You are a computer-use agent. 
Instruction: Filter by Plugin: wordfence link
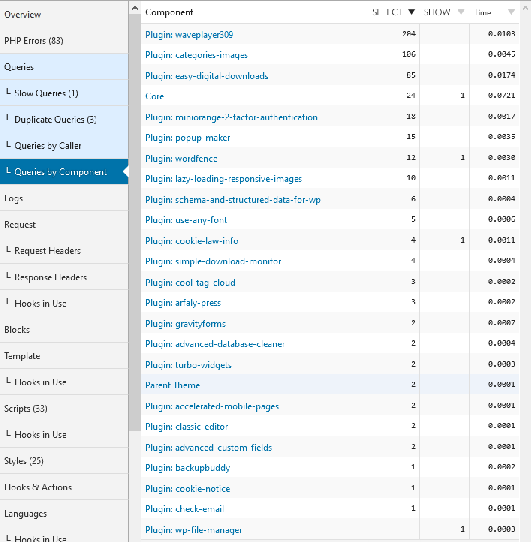click(x=181, y=158)
